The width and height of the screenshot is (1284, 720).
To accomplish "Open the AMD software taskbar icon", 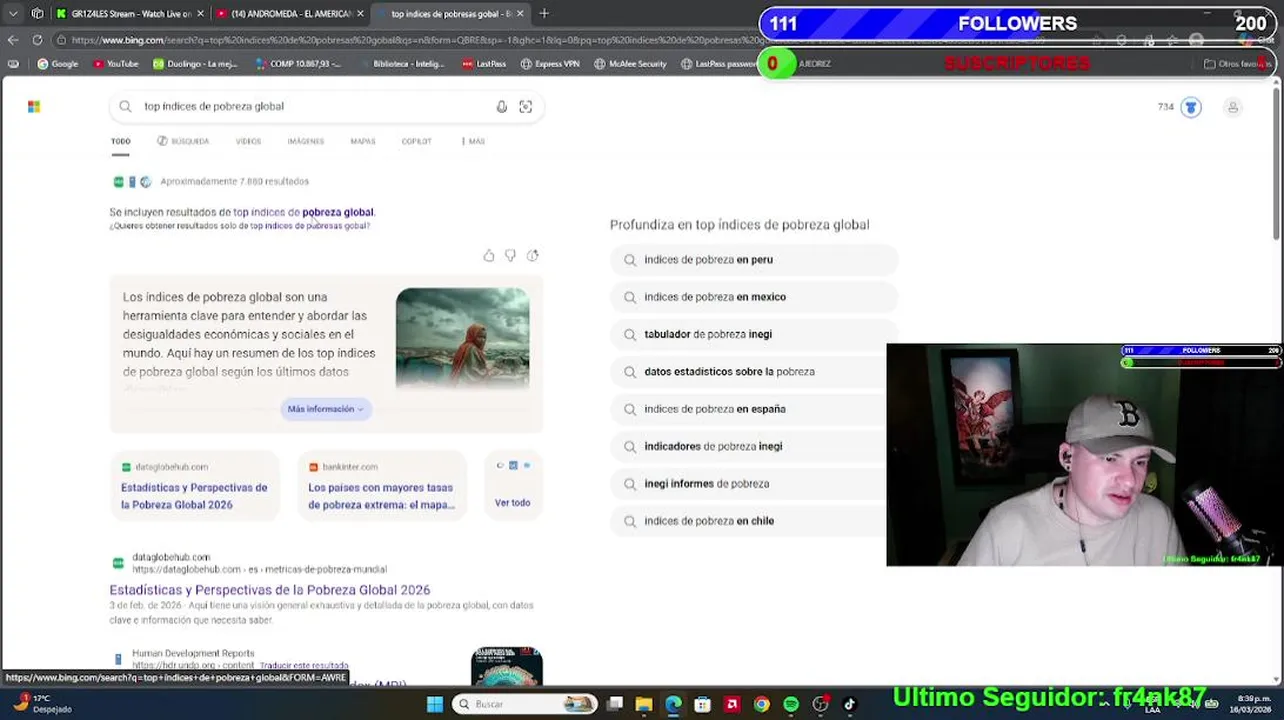I will pyautogui.click(x=732, y=704).
